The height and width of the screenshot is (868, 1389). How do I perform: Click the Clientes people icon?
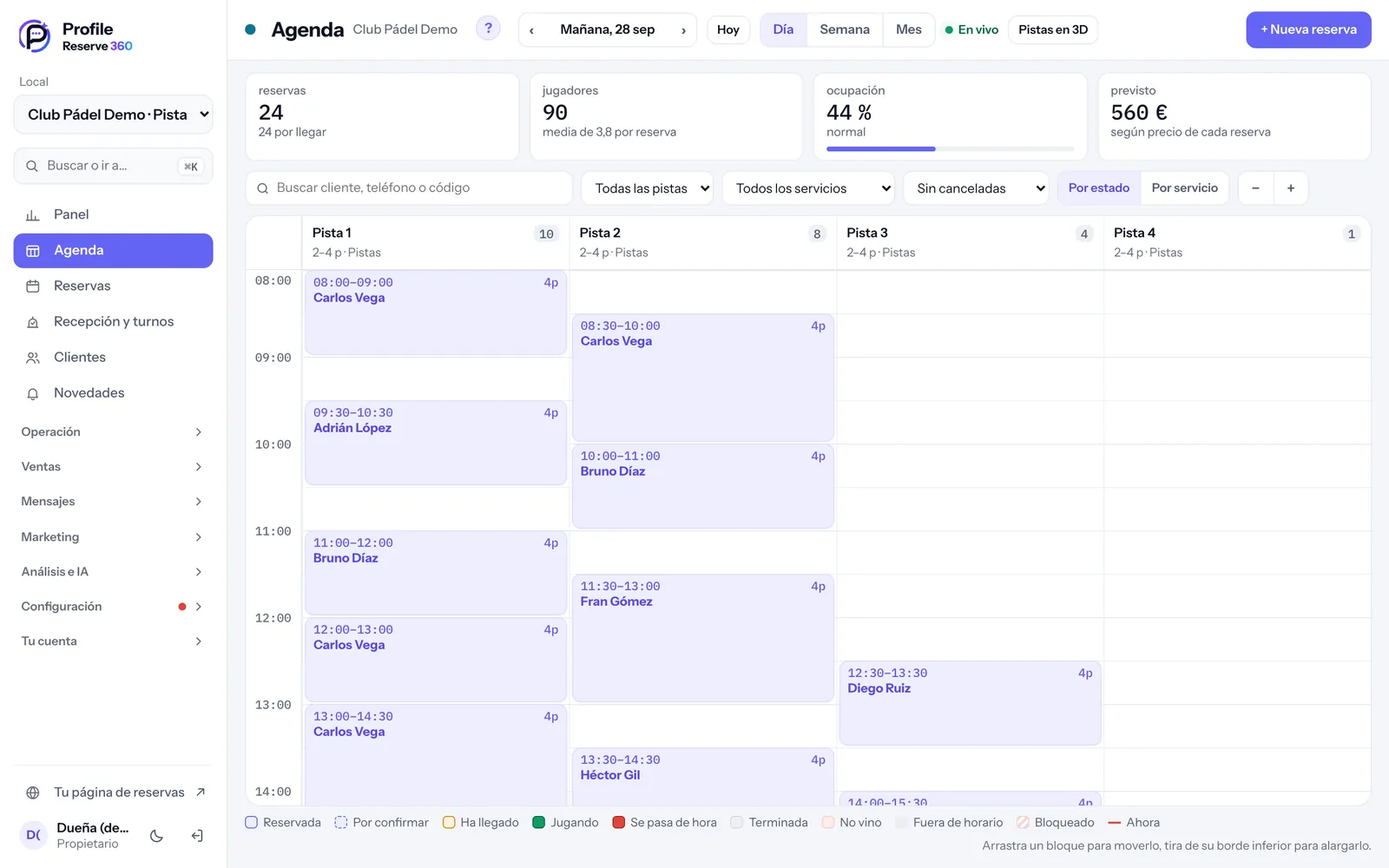(x=33, y=358)
